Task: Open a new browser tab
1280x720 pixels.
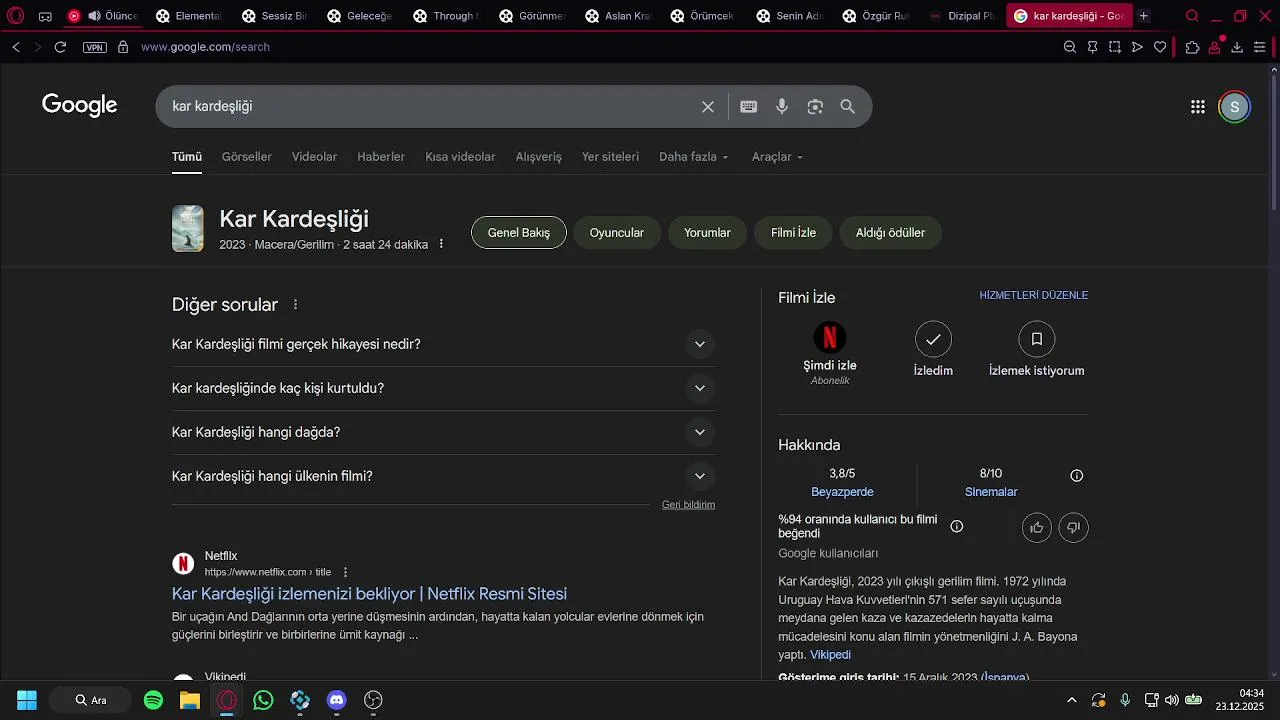Action: coord(1144,16)
